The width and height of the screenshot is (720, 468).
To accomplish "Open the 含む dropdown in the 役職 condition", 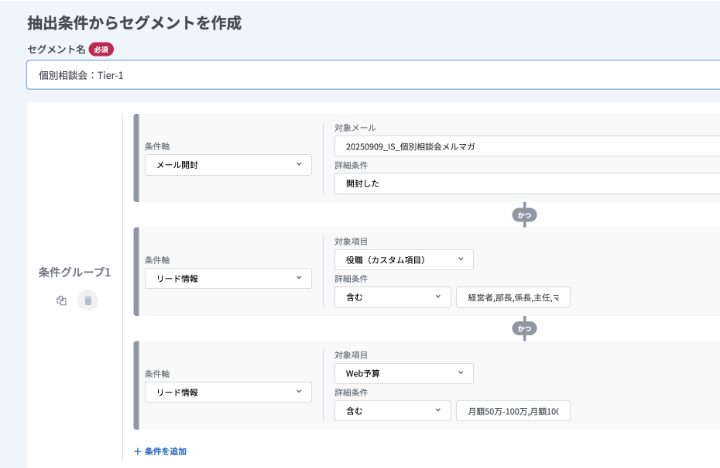I will coord(392,297).
